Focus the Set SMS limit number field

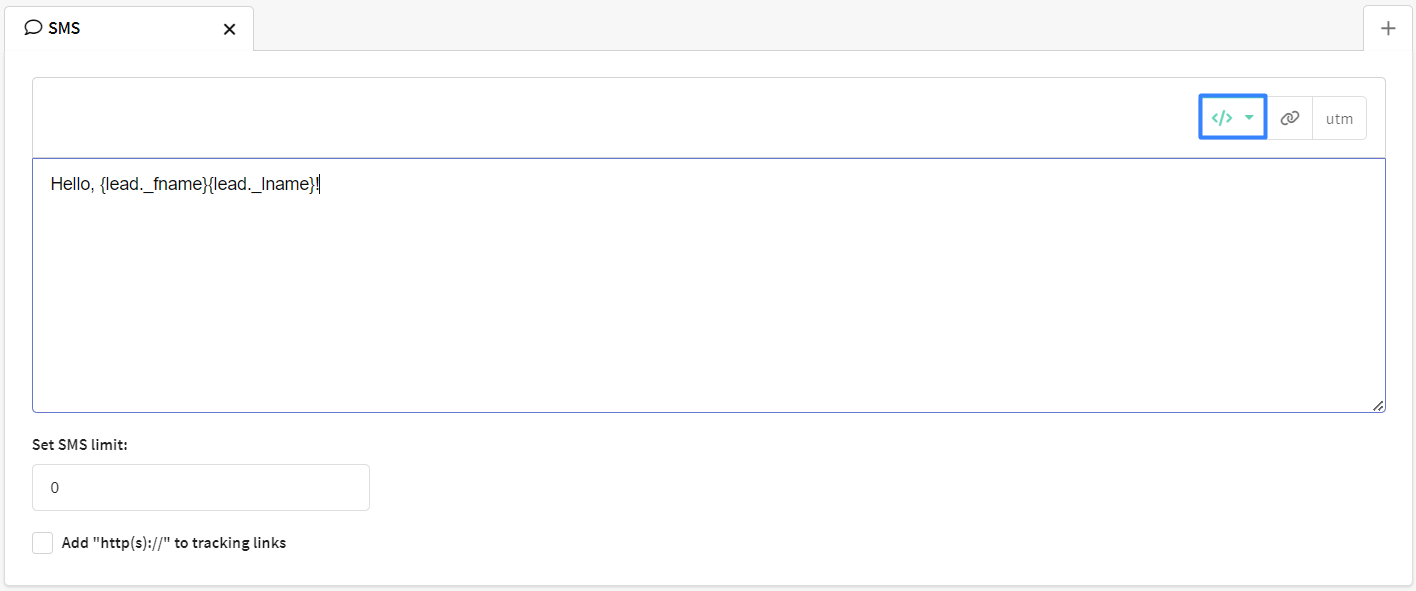[x=201, y=487]
